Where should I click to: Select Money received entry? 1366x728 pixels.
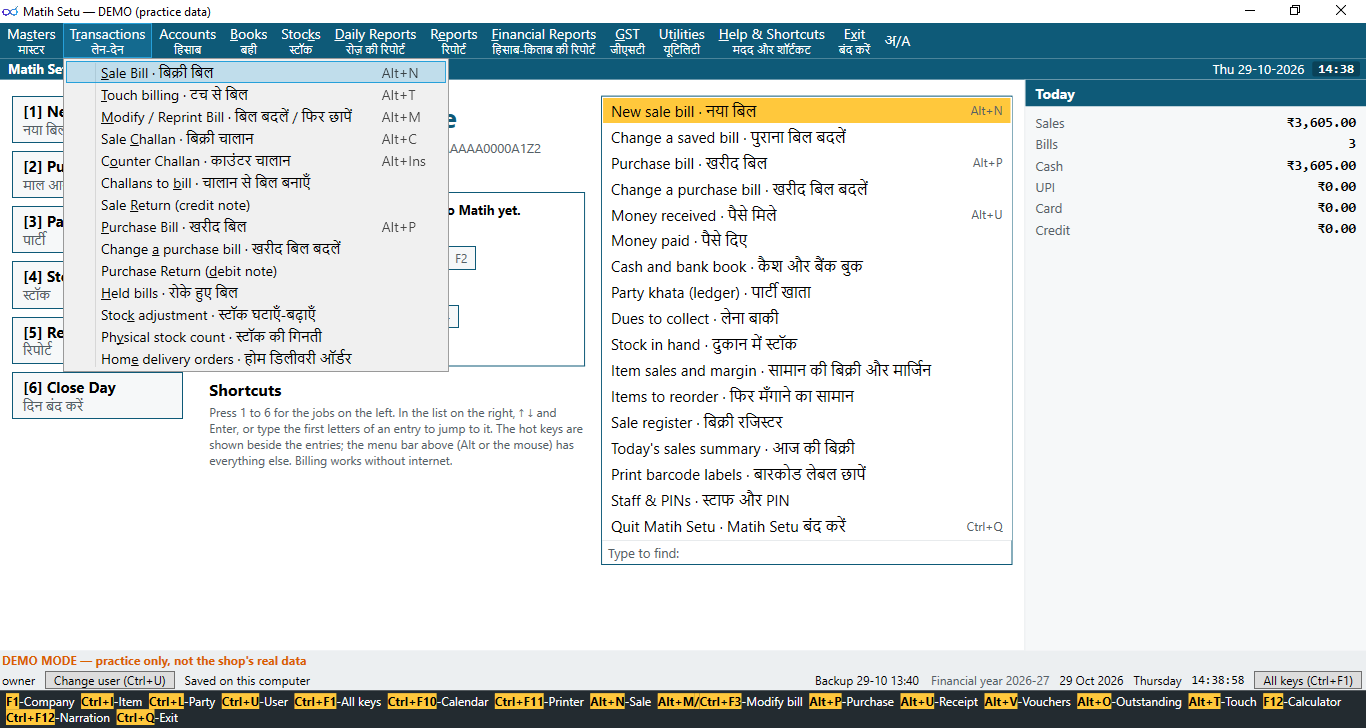click(807, 215)
